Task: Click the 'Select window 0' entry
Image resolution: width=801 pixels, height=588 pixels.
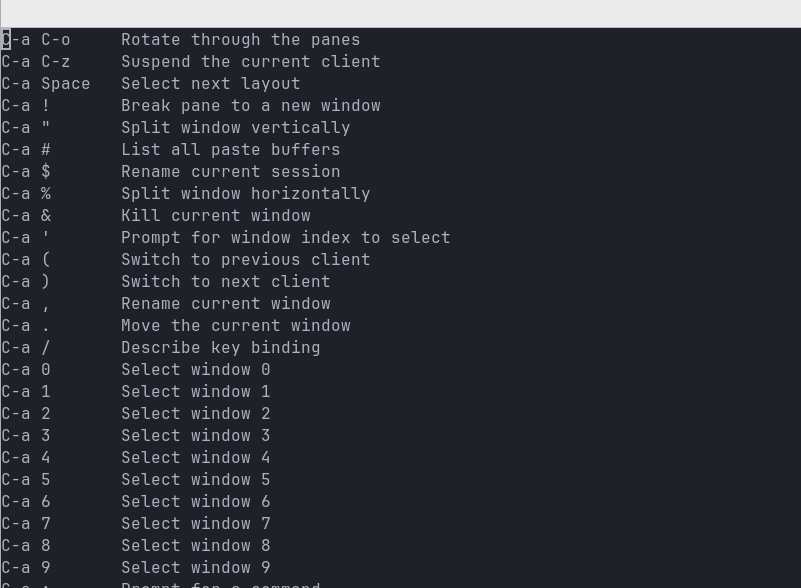Action: coord(195,370)
